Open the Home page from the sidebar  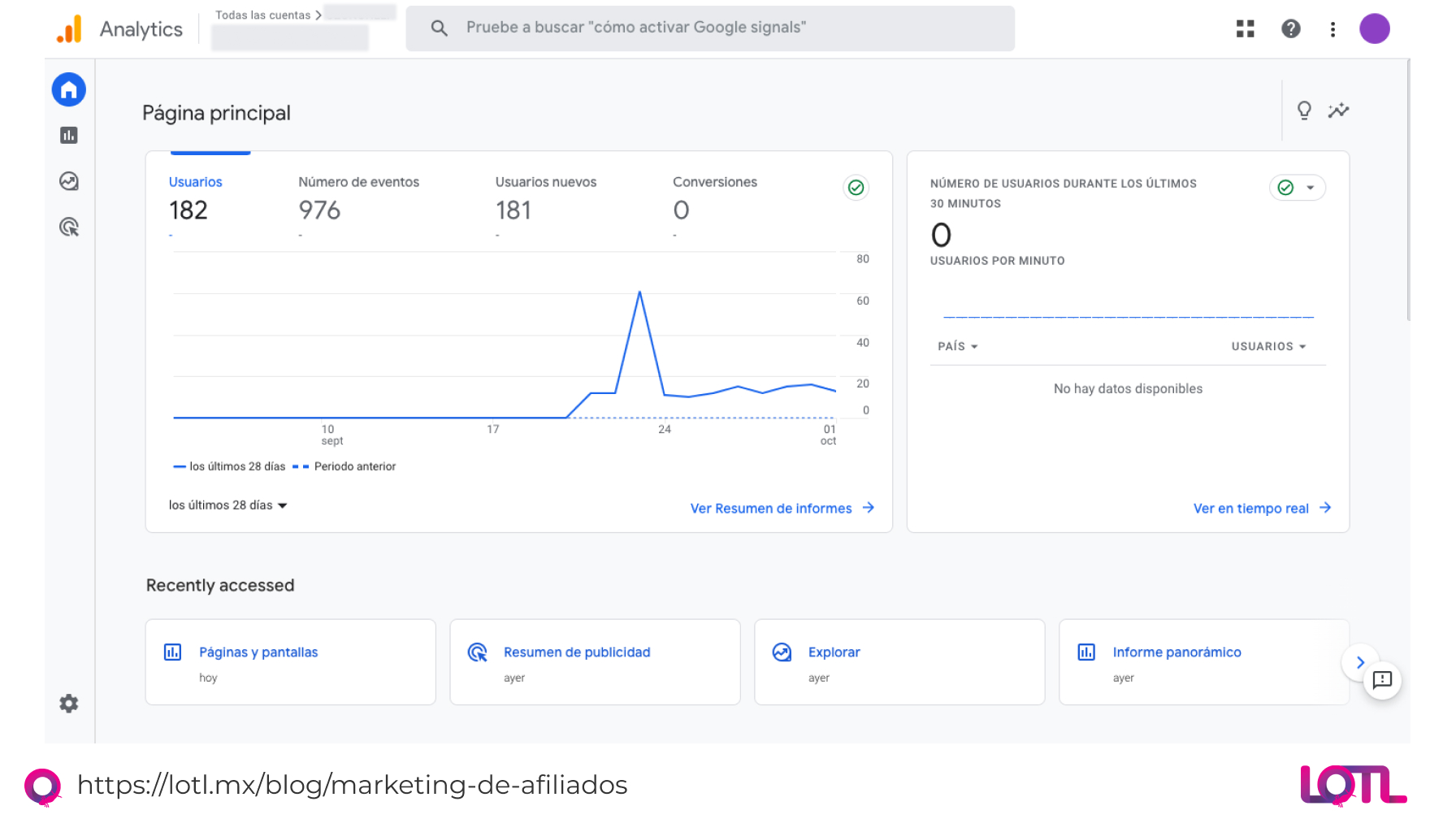[x=68, y=89]
